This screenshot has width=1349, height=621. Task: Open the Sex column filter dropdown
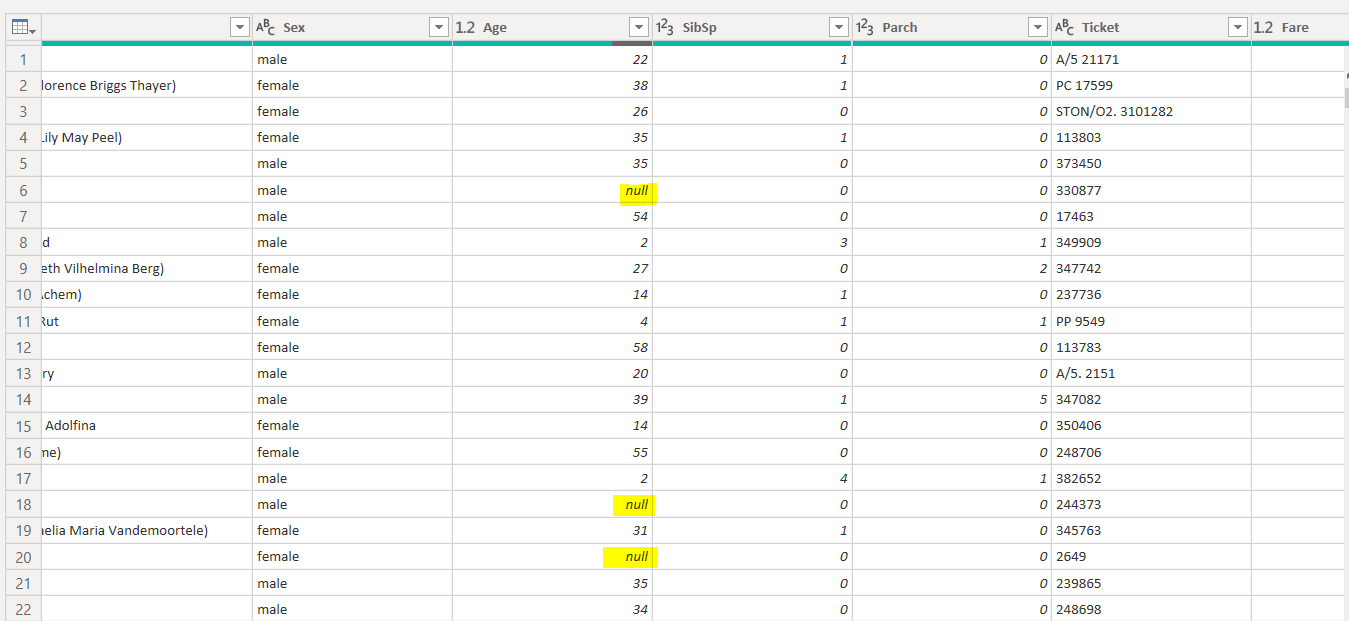click(x=438, y=27)
